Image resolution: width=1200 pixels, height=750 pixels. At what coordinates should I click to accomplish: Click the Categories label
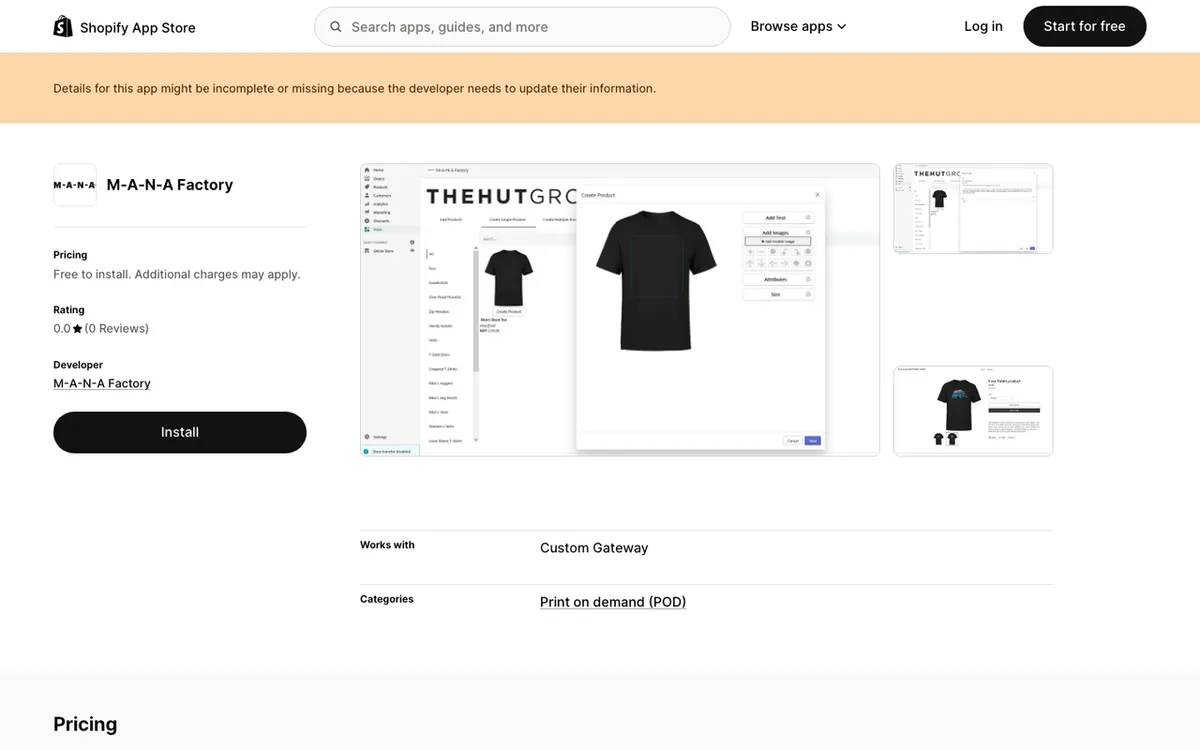tap(387, 599)
